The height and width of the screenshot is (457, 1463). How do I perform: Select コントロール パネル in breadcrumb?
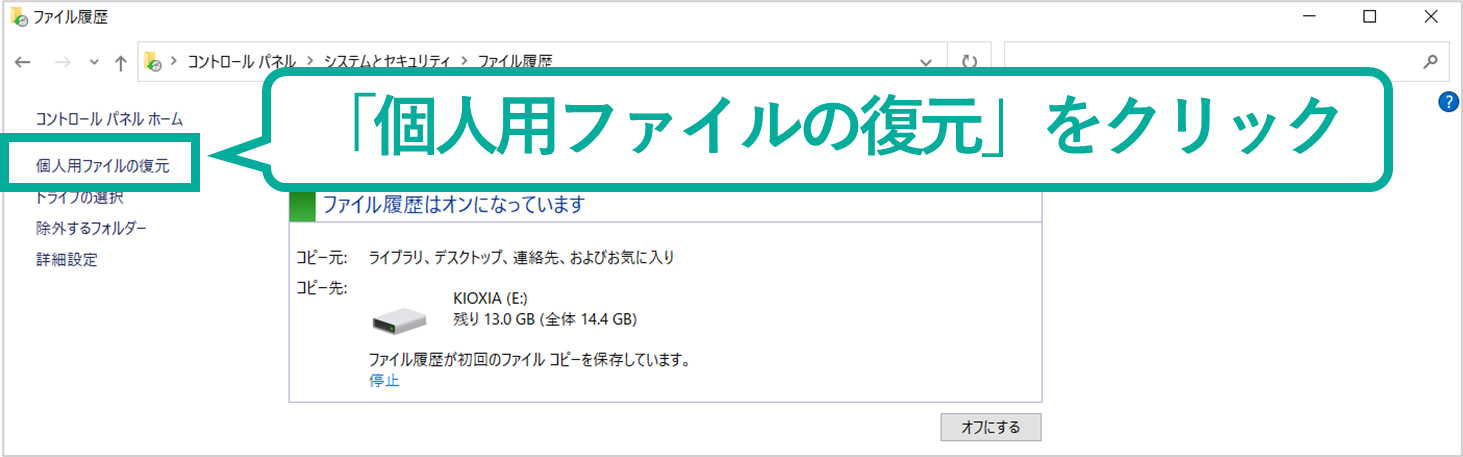coord(240,62)
